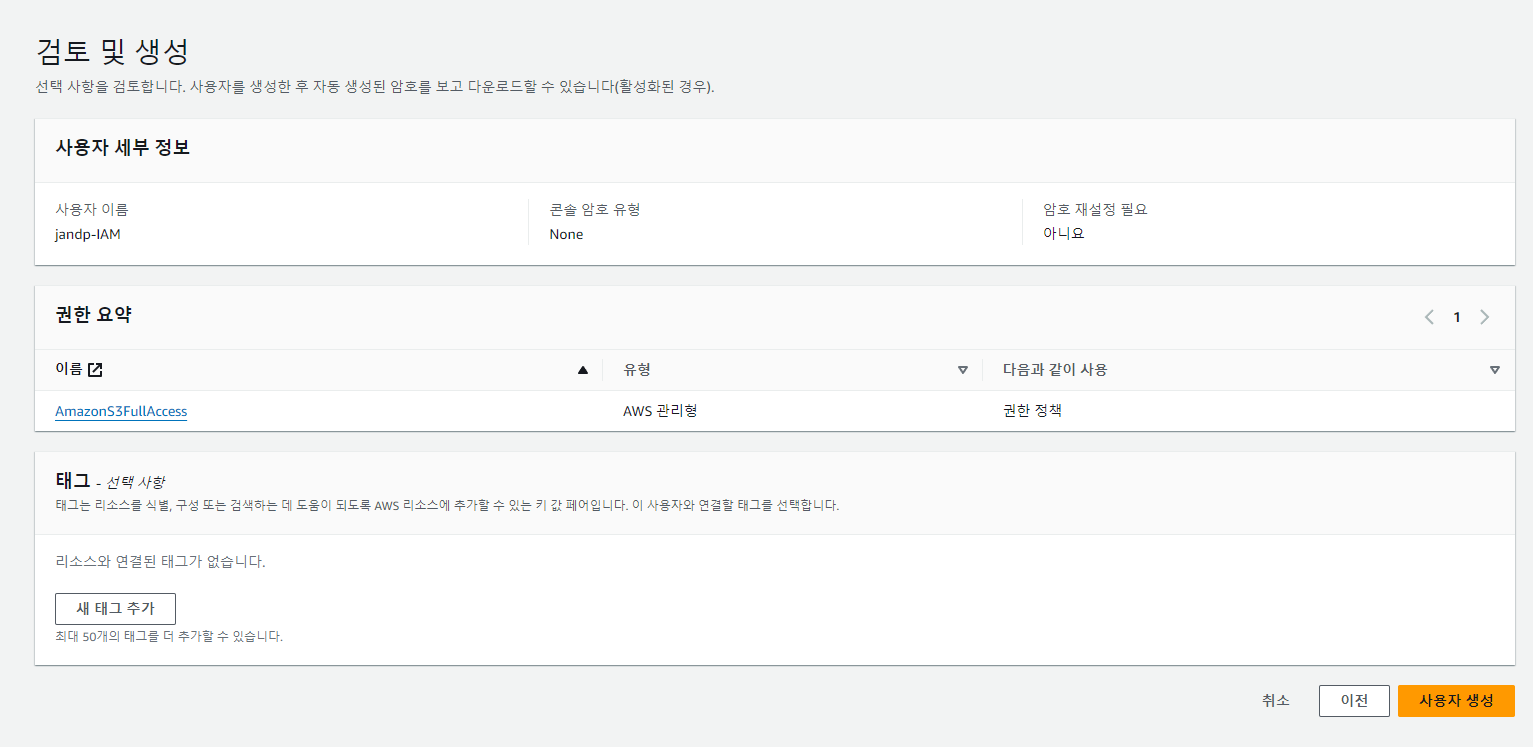Click the 리소스와 연결된 태그가 없습니다 message
1533x747 pixels.
(160, 562)
